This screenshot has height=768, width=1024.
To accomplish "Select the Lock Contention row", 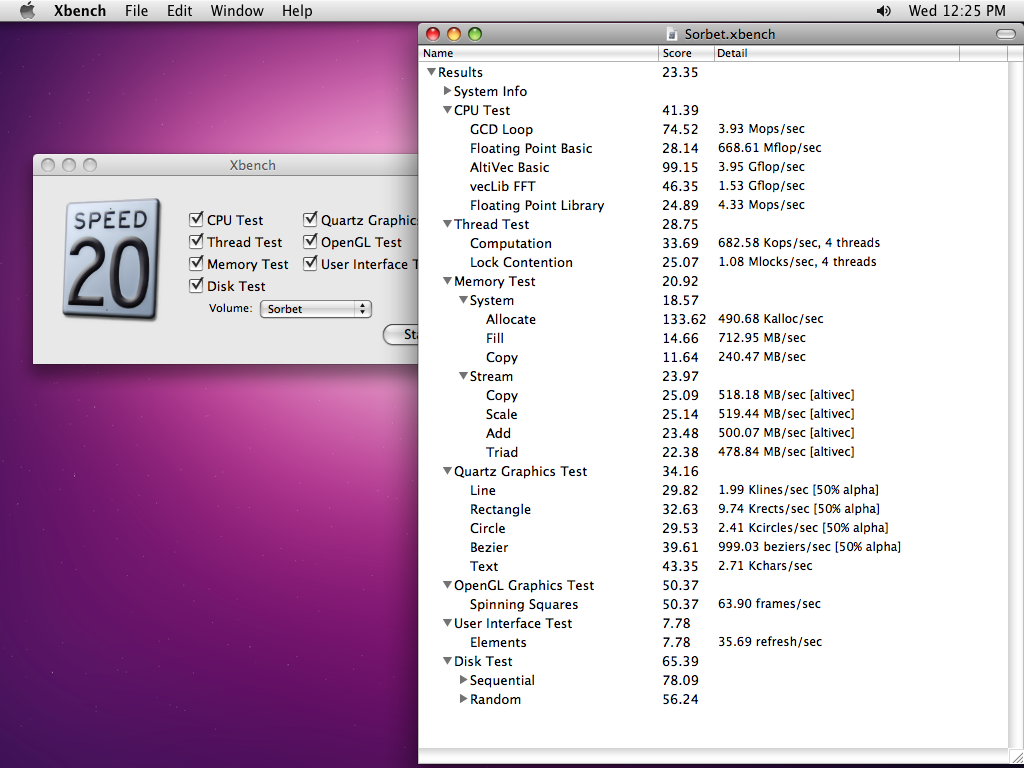I will pyautogui.click(x=713, y=262).
